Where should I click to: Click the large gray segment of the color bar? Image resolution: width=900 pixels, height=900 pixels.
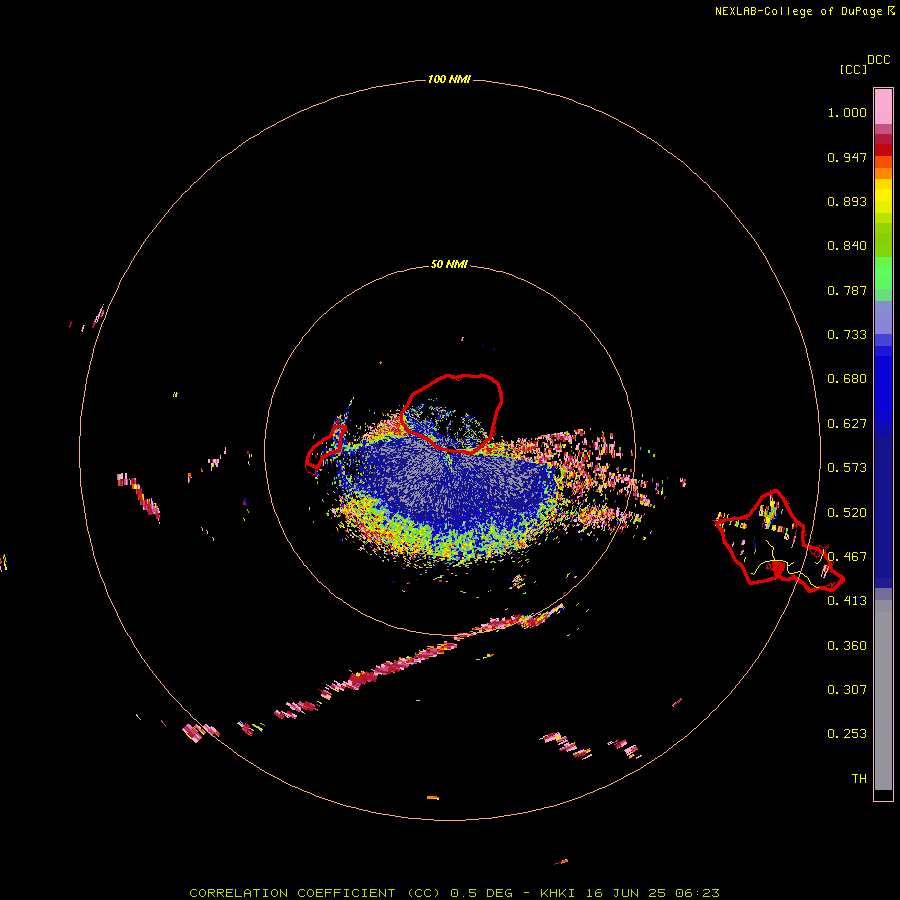click(x=883, y=695)
